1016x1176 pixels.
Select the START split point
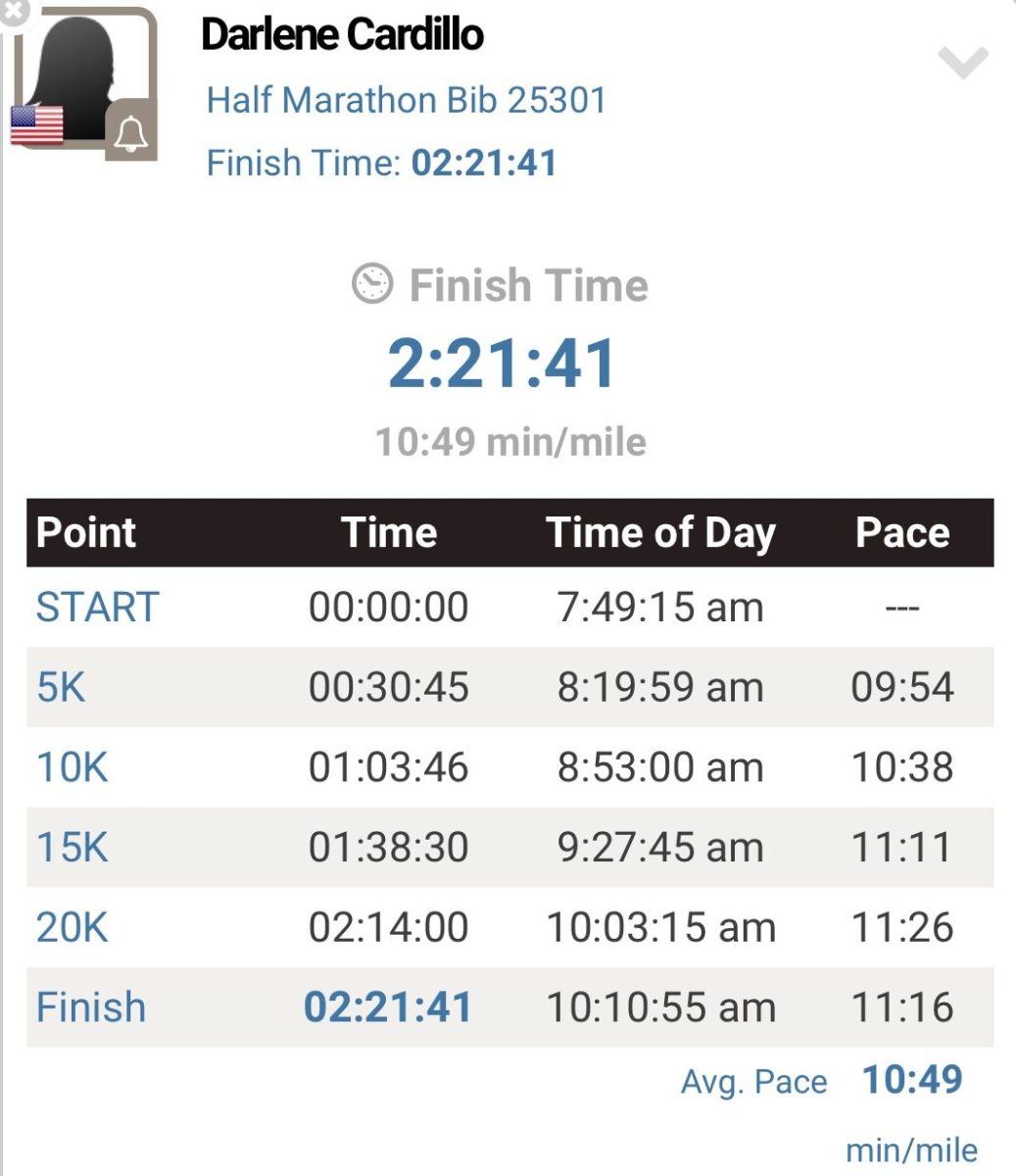[97, 607]
